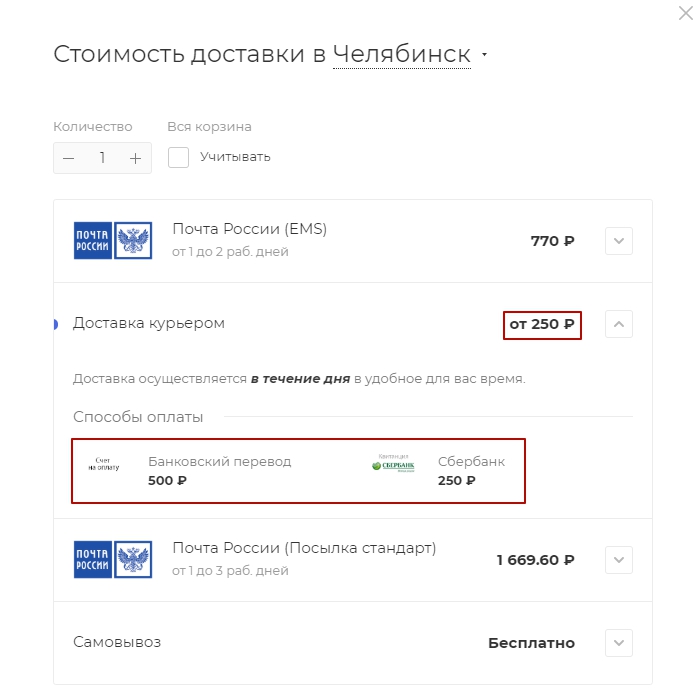Close the delivery cost dialog
698x699 pixels.
pyautogui.click(x=685, y=13)
